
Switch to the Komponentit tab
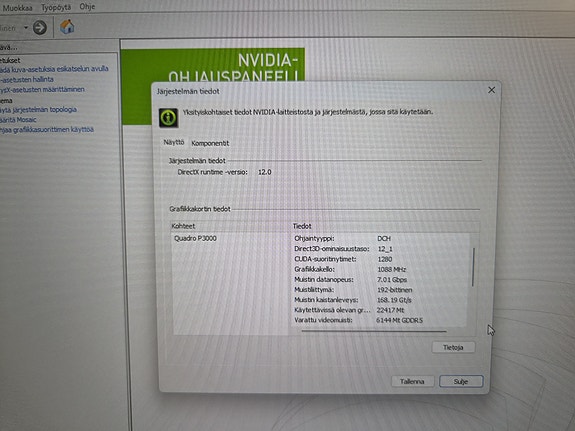tap(210, 143)
